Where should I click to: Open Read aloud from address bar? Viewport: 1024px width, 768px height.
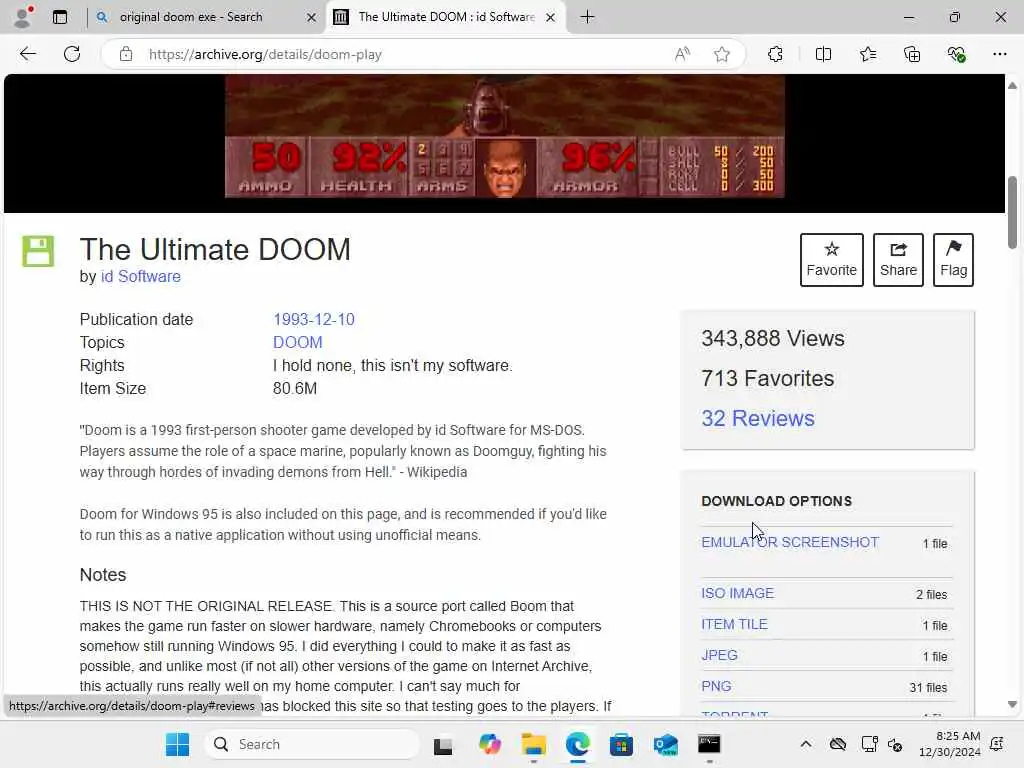tap(682, 54)
